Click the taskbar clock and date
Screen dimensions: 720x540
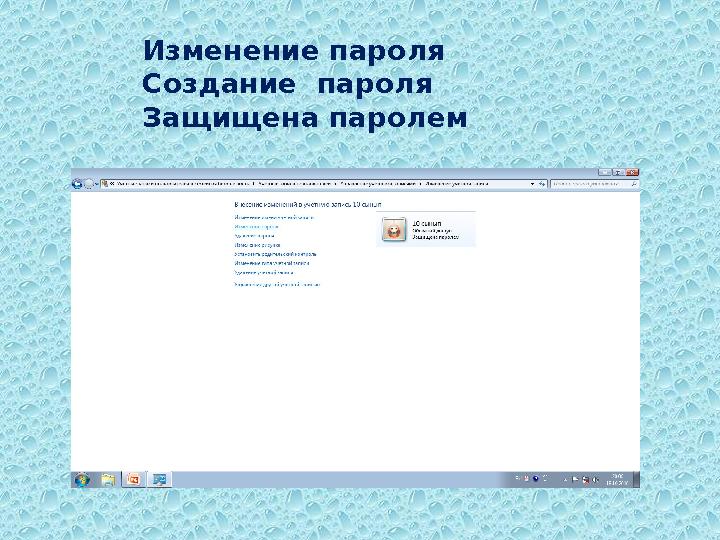click(x=617, y=480)
